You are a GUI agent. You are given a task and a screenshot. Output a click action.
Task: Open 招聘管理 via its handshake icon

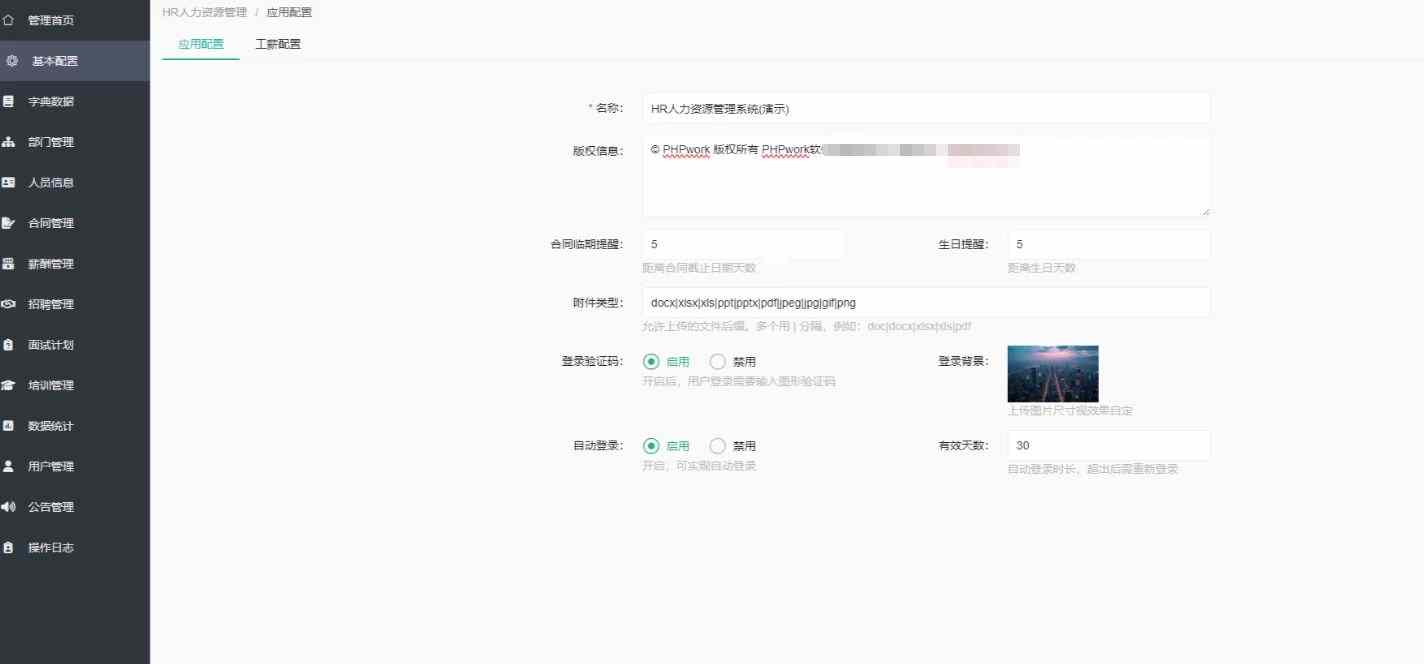tap(9, 304)
